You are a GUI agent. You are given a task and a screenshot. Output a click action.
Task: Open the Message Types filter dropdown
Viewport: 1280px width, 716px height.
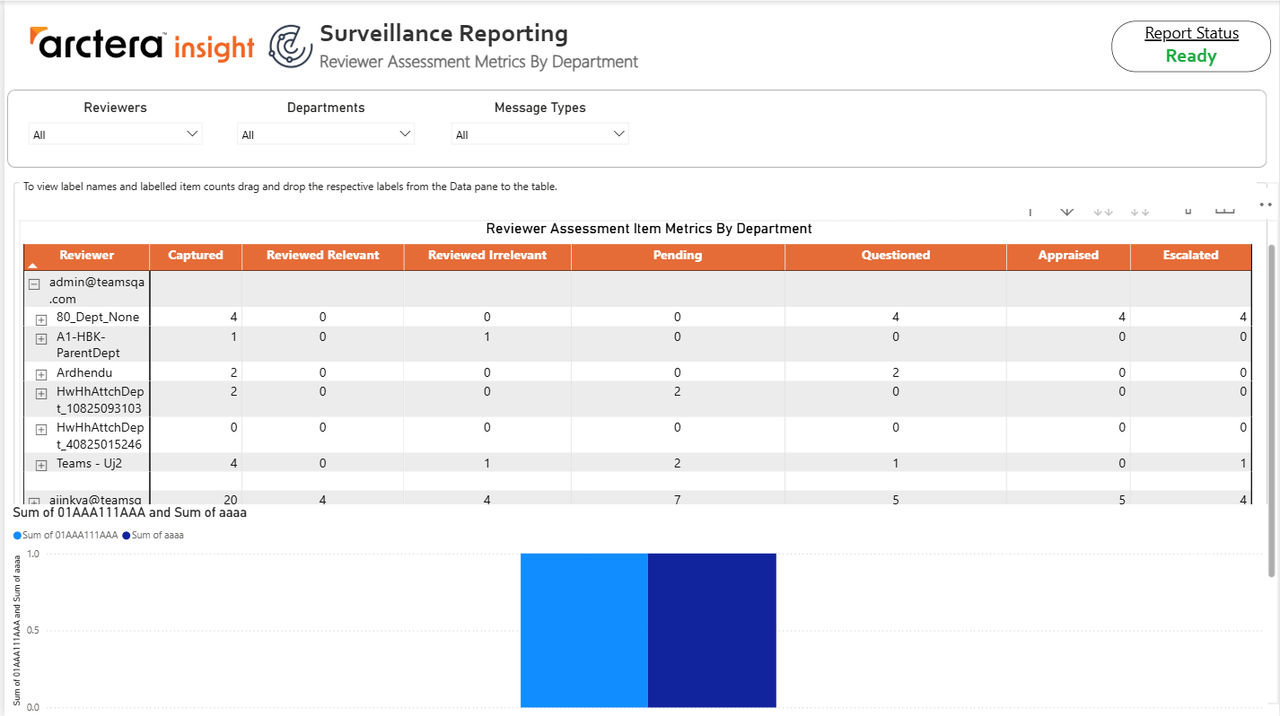coord(540,134)
